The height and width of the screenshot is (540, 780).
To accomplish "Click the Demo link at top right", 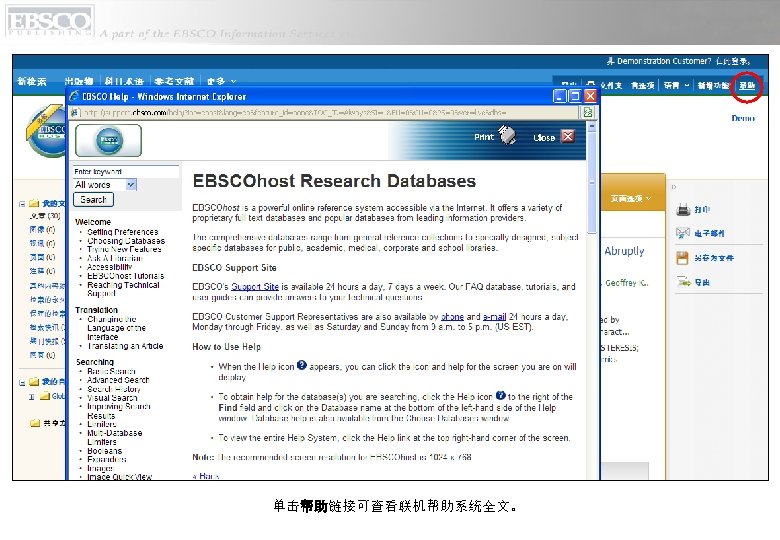I will coord(743,118).
